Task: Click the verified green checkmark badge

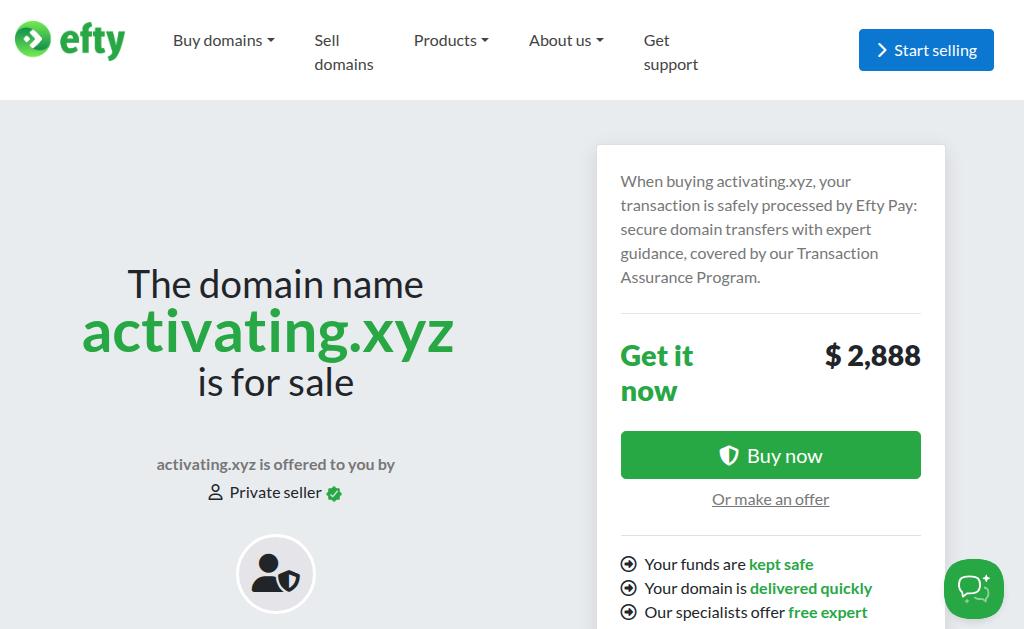Action: pyautogui.click(x=334, y=494)
